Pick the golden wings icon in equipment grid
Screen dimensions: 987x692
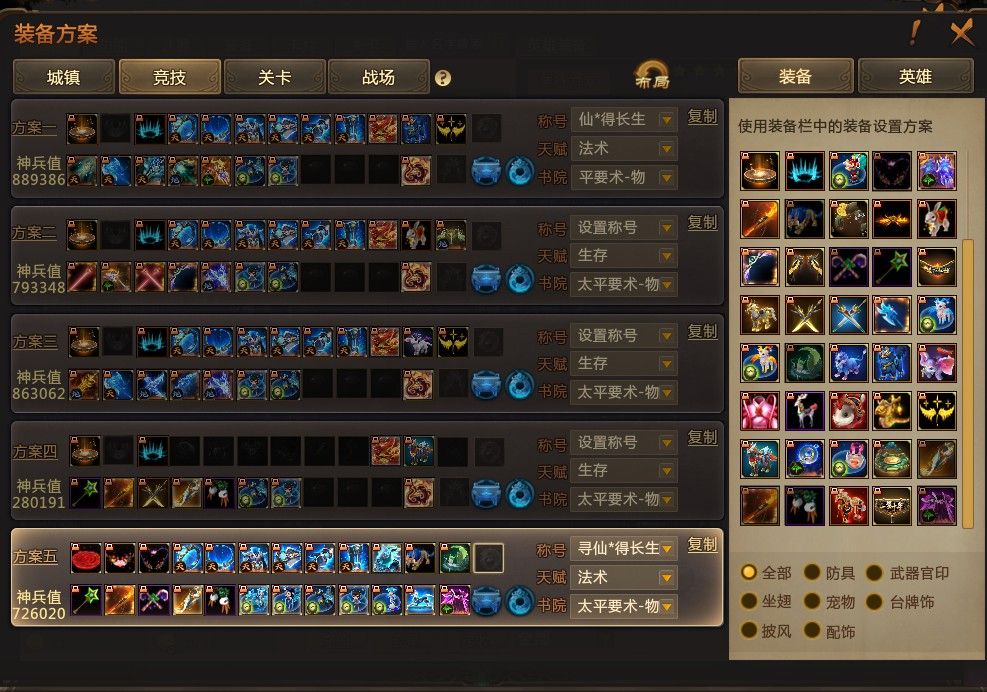pyautogui.click(x=936, y=411)
